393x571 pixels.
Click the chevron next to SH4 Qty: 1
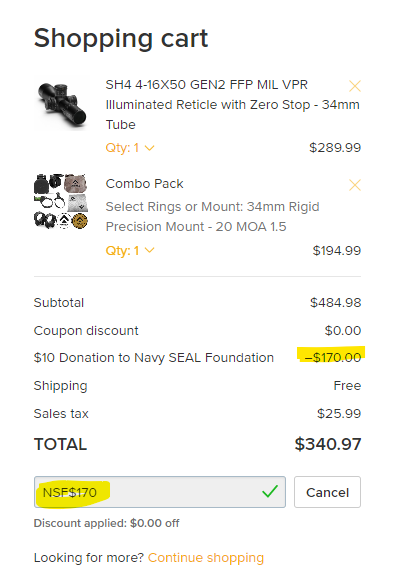149,148
